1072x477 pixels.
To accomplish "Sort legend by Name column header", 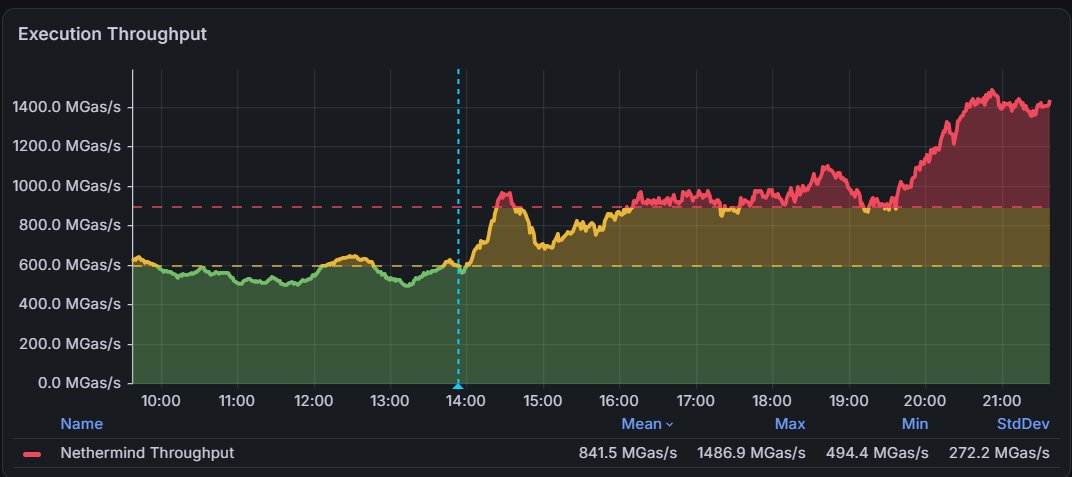I will 81,424.
